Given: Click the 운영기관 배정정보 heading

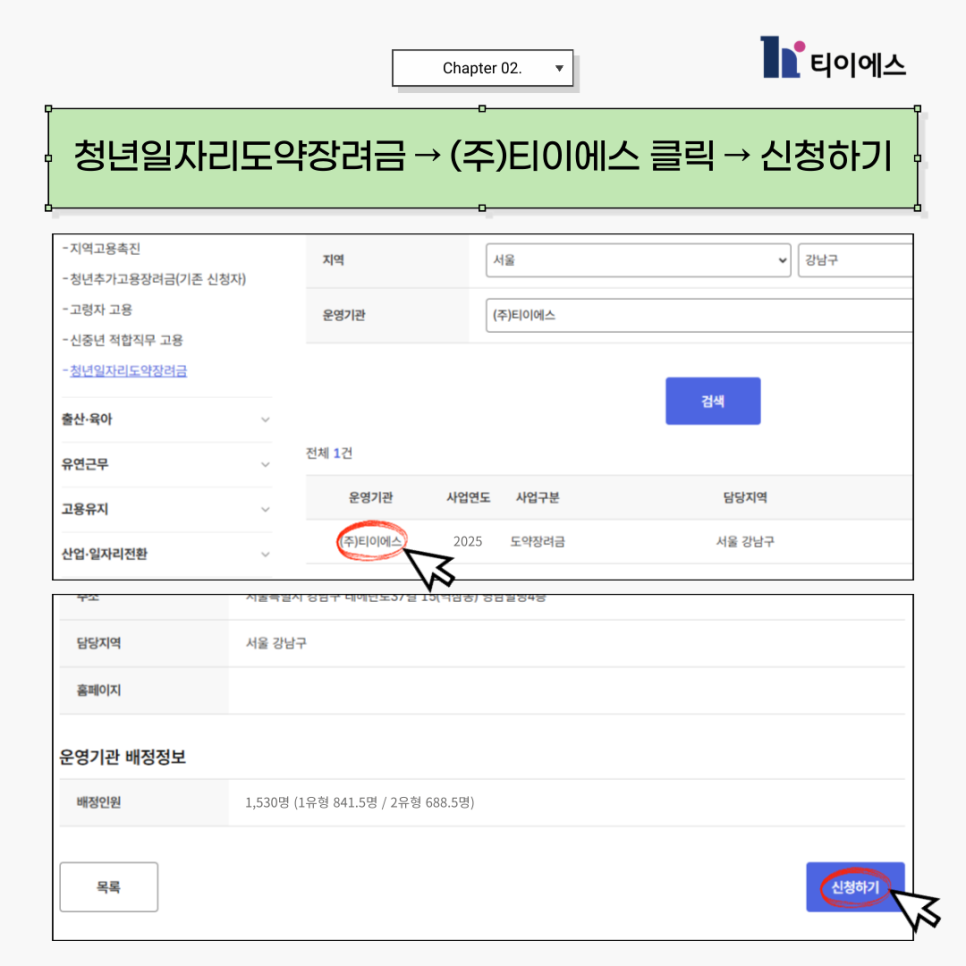Looking at the screenshot, I should click(123, 757).
